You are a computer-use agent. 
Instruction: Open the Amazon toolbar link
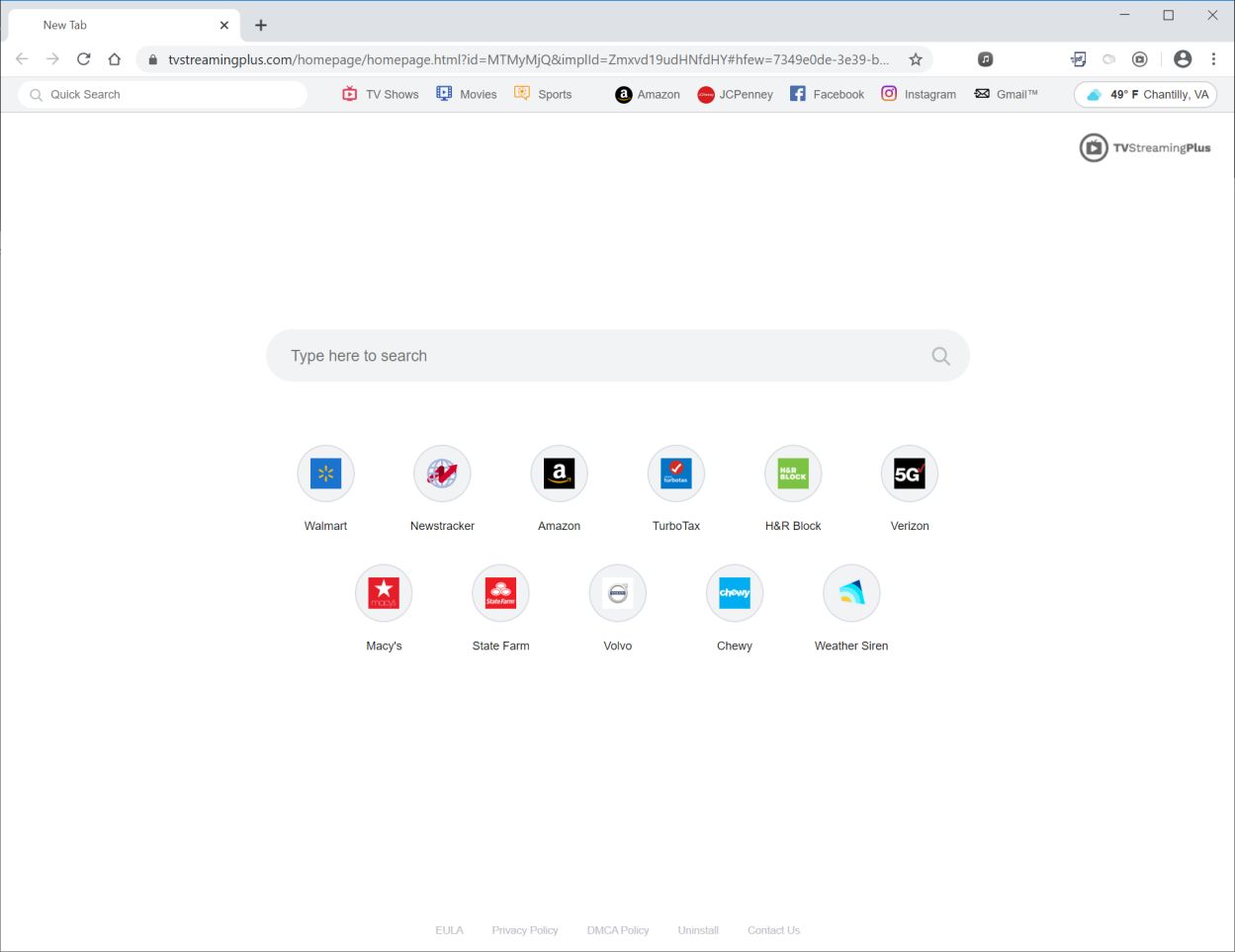tap(648, 95)
